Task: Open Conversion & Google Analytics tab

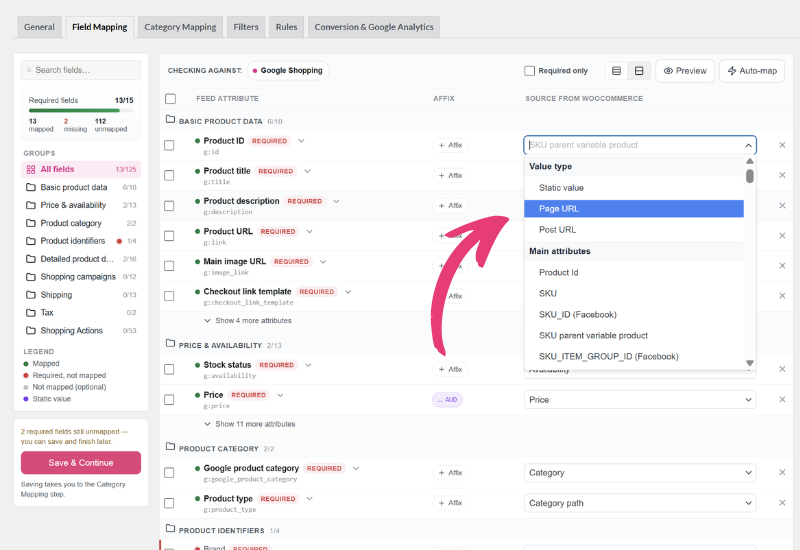Action: coord(373,27)
